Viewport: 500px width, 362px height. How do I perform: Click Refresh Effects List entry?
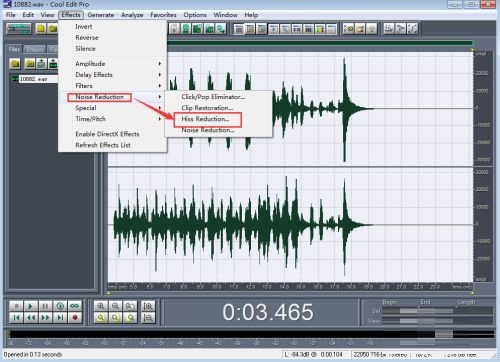pos(103,145)
